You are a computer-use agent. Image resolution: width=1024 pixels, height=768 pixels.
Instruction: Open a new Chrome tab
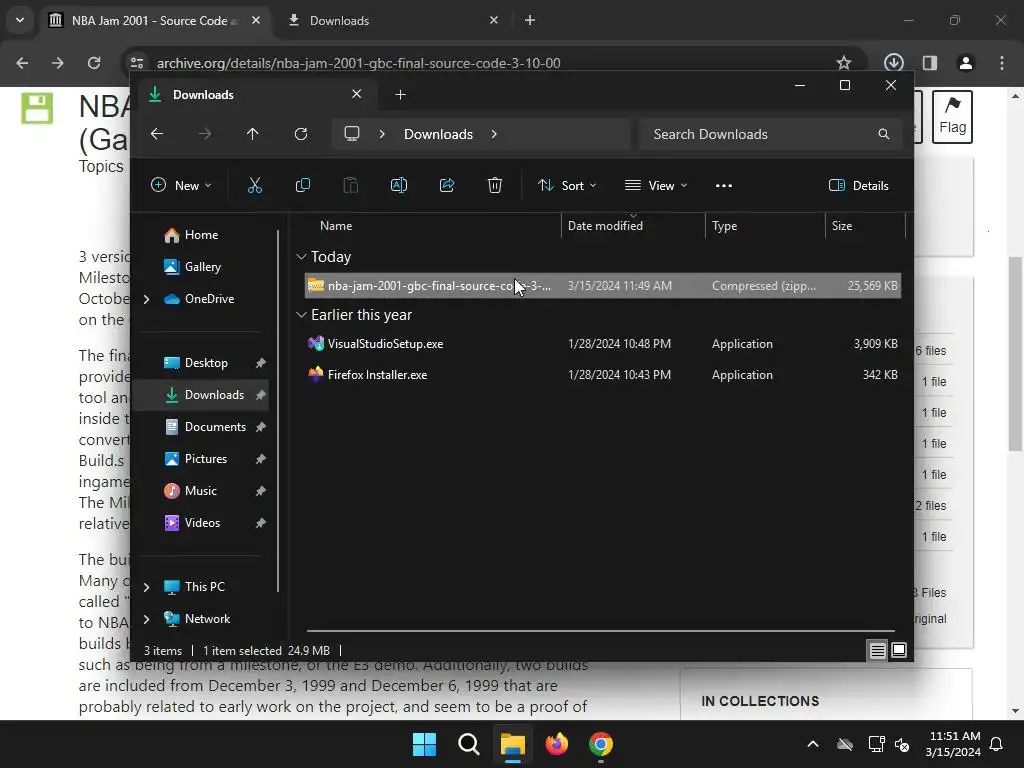coord(530,20)
